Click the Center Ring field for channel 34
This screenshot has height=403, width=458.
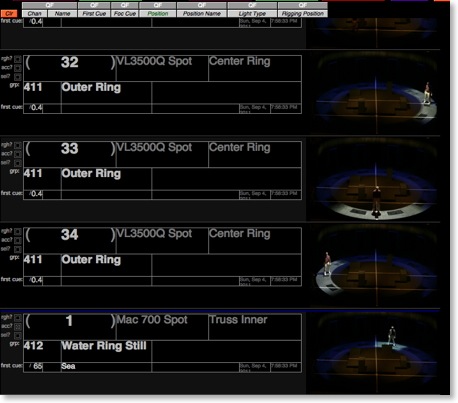255,241
